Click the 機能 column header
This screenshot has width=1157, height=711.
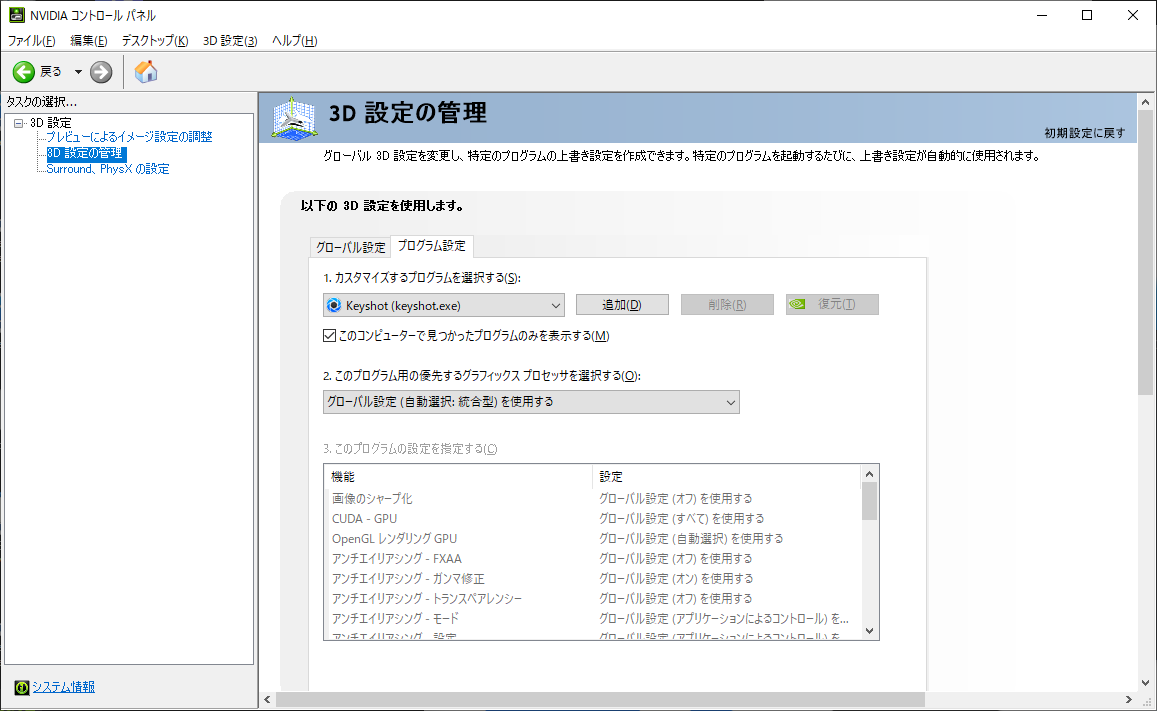pos(458,477)
